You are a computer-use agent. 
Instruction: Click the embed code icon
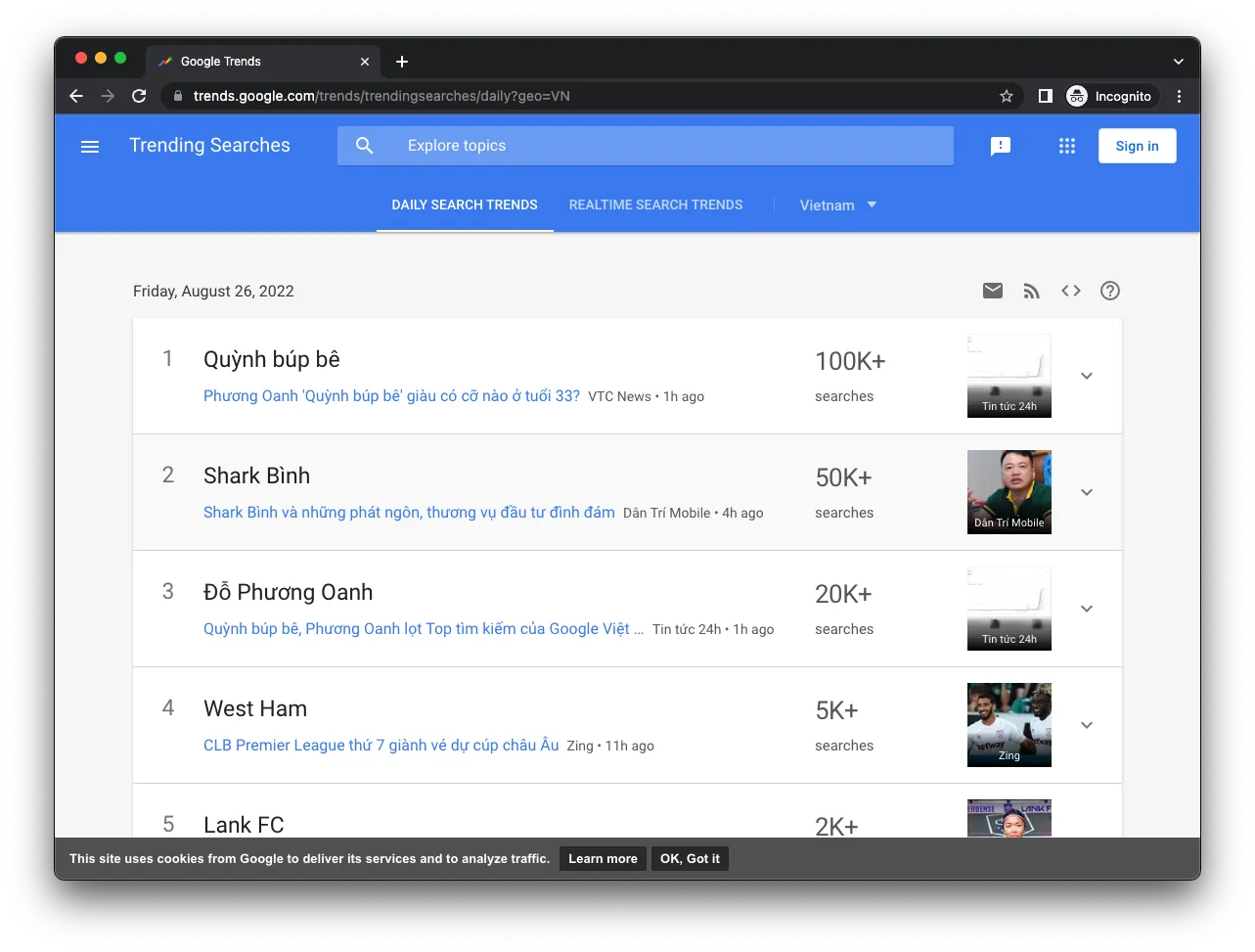pyautogui.click(x=1071, y=291)
